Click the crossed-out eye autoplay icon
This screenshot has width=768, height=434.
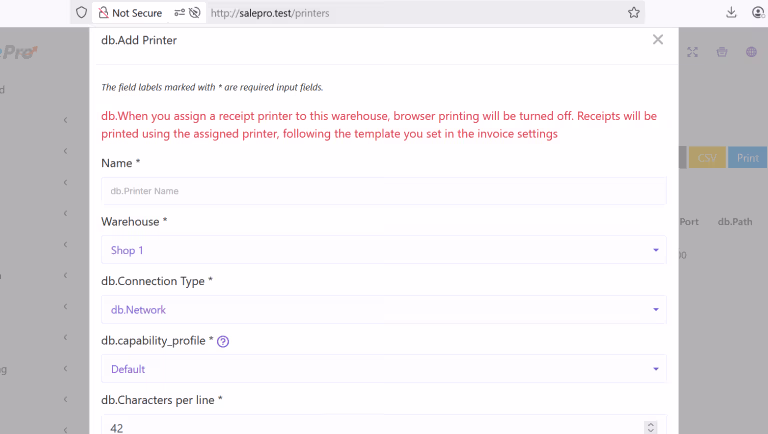click(195, 13)
